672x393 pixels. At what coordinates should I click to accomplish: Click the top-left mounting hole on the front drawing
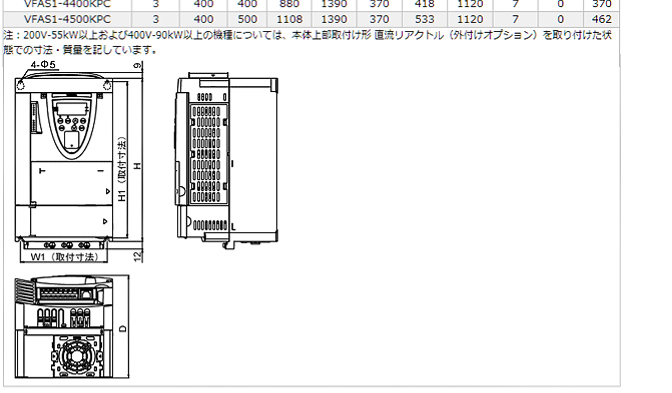coord(21,86)
